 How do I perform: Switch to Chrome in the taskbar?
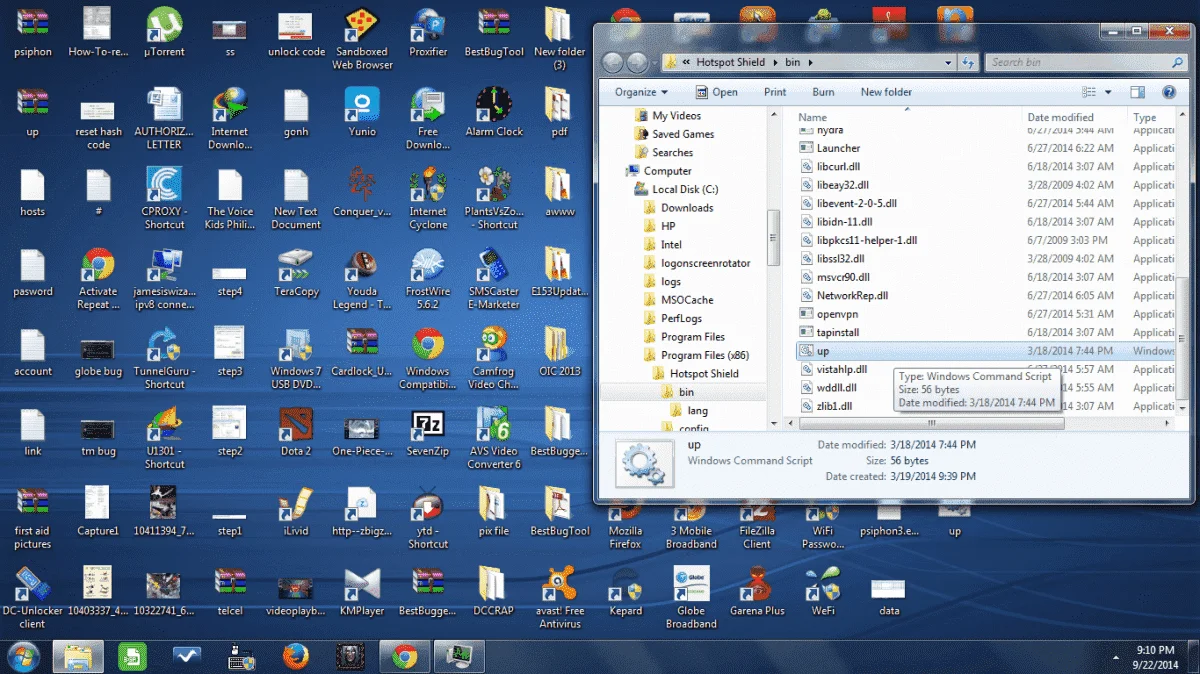tap(405, 656)
